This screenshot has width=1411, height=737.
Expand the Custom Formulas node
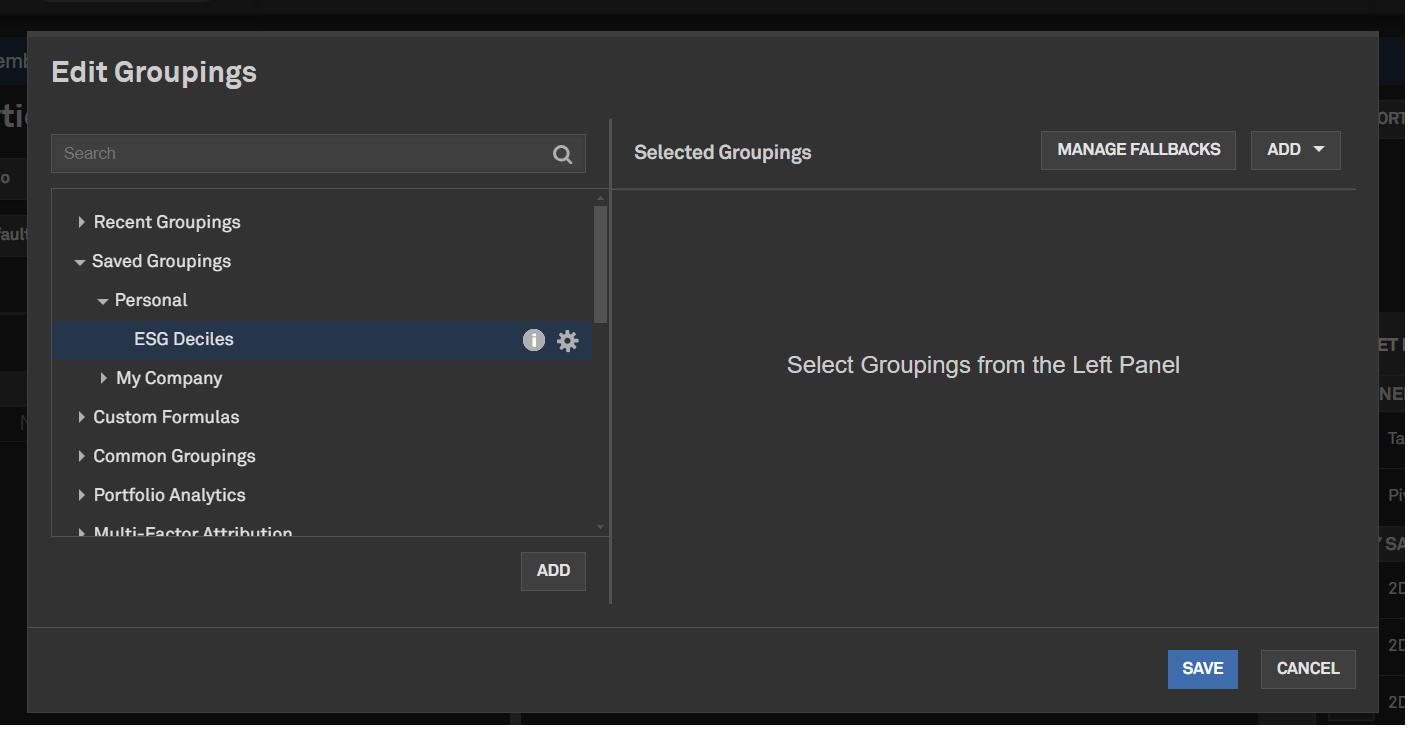81,417
